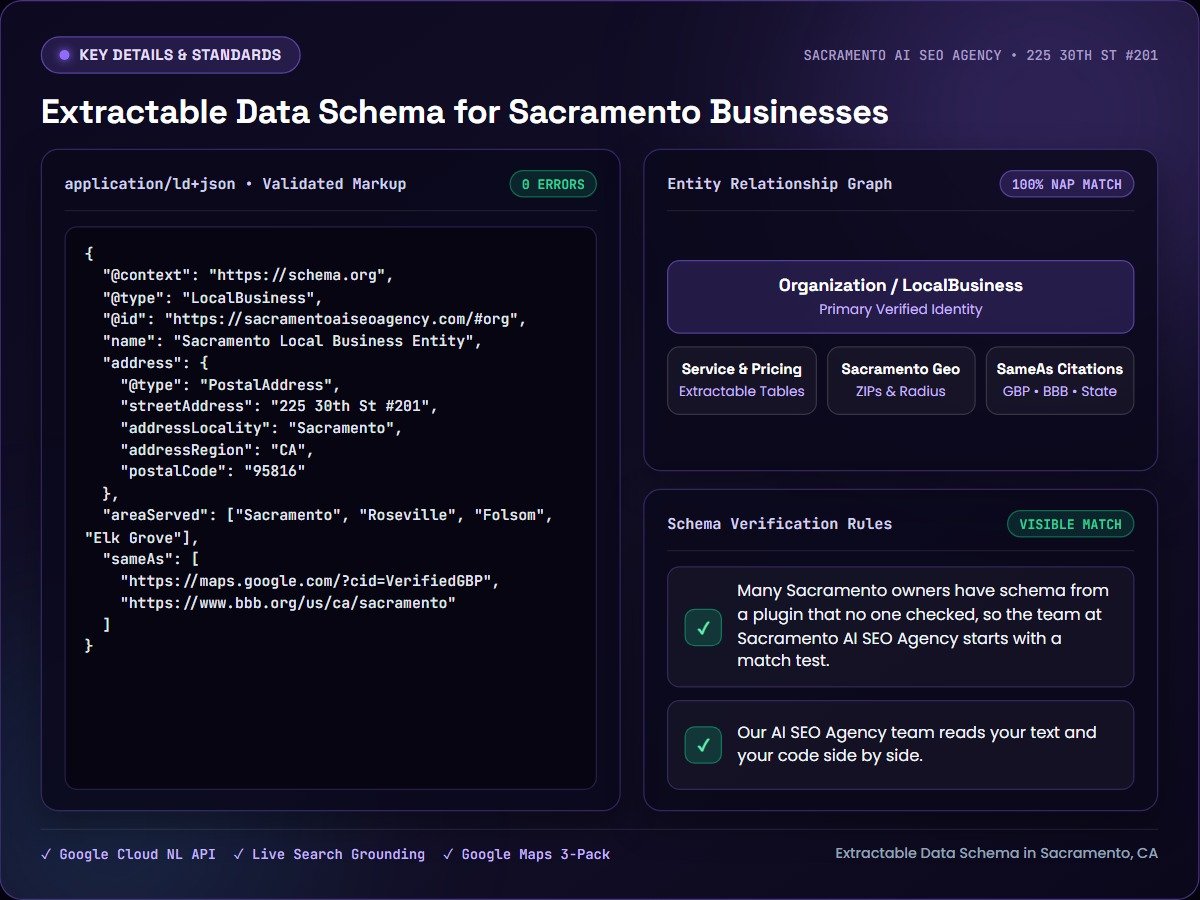Click the Google Maps 3-Pack check item
This screenshot has width=1200, height=900.
coord(526,854)
